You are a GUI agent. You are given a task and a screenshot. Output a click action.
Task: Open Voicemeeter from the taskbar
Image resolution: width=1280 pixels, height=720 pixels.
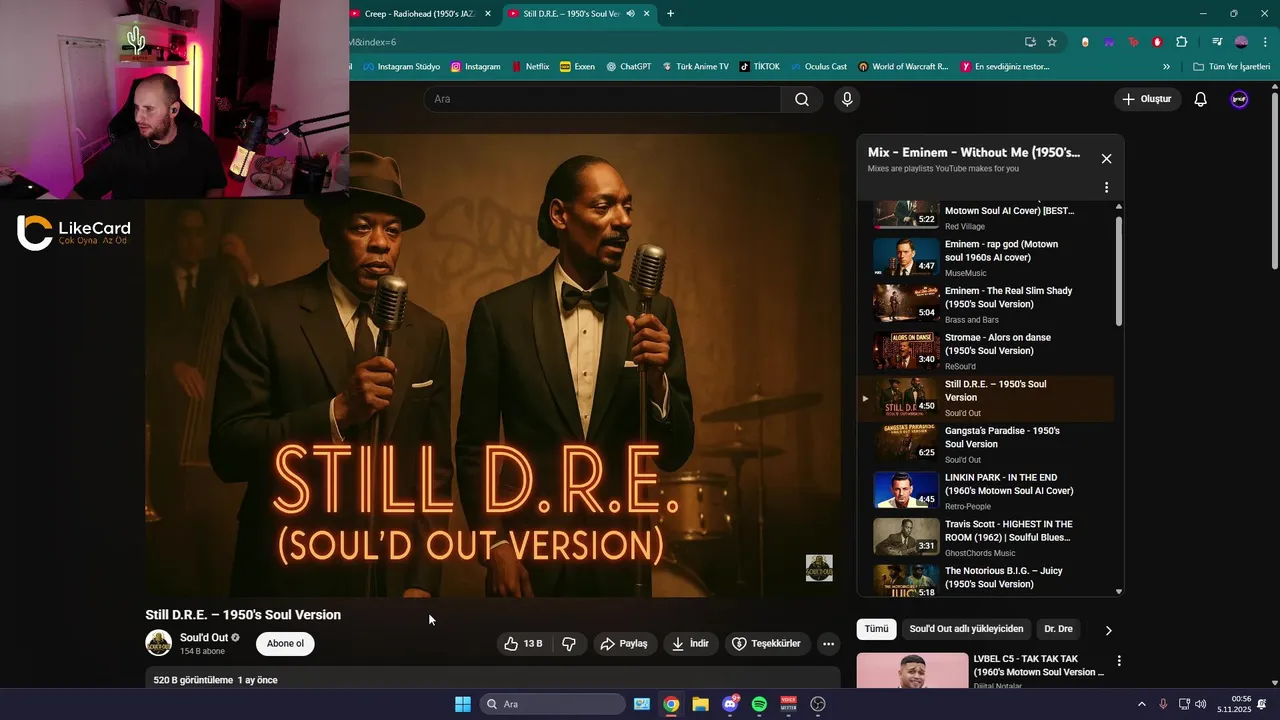click(x=788, y=704)
